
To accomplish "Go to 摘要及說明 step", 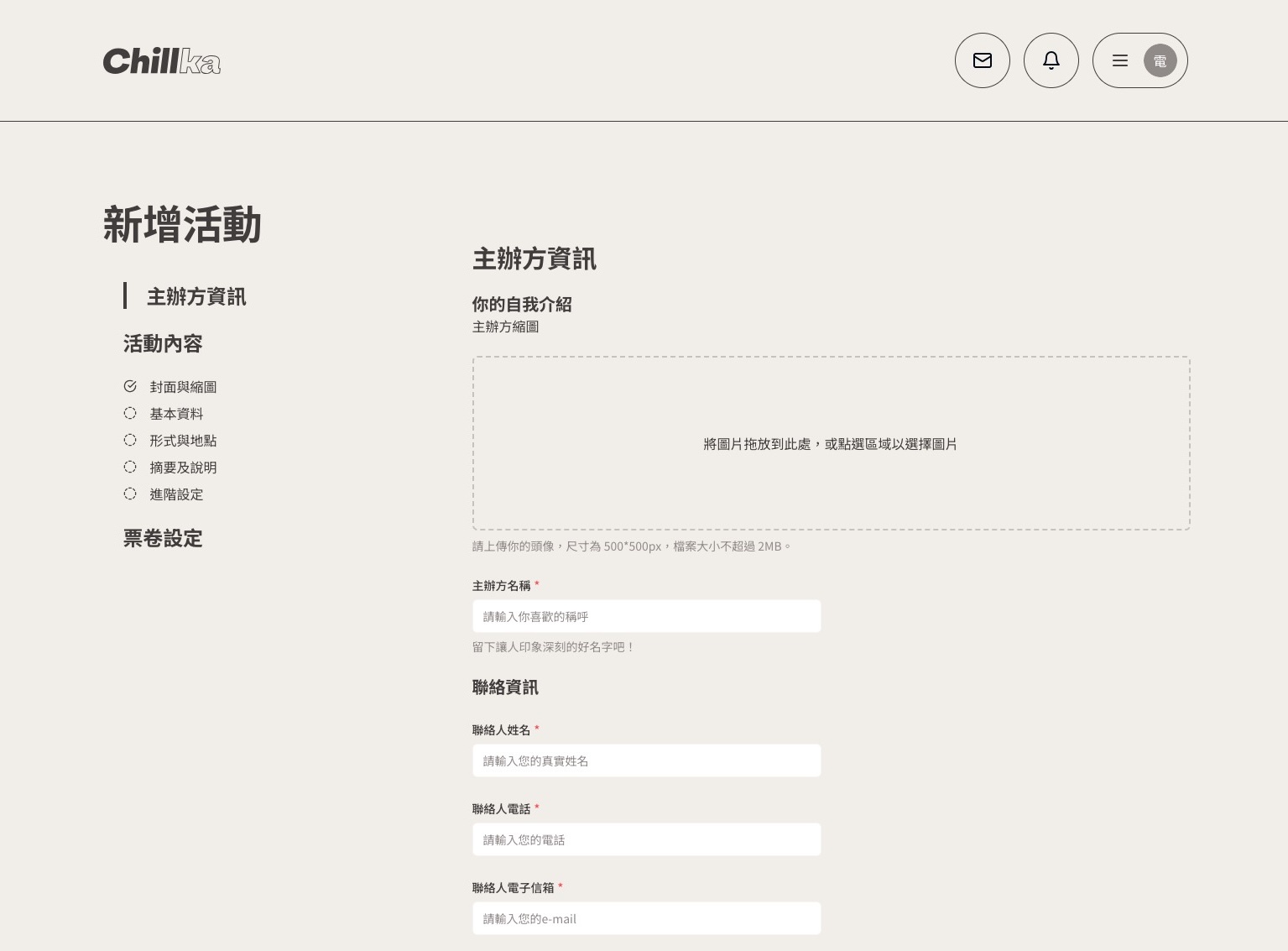I will [183, 468].
